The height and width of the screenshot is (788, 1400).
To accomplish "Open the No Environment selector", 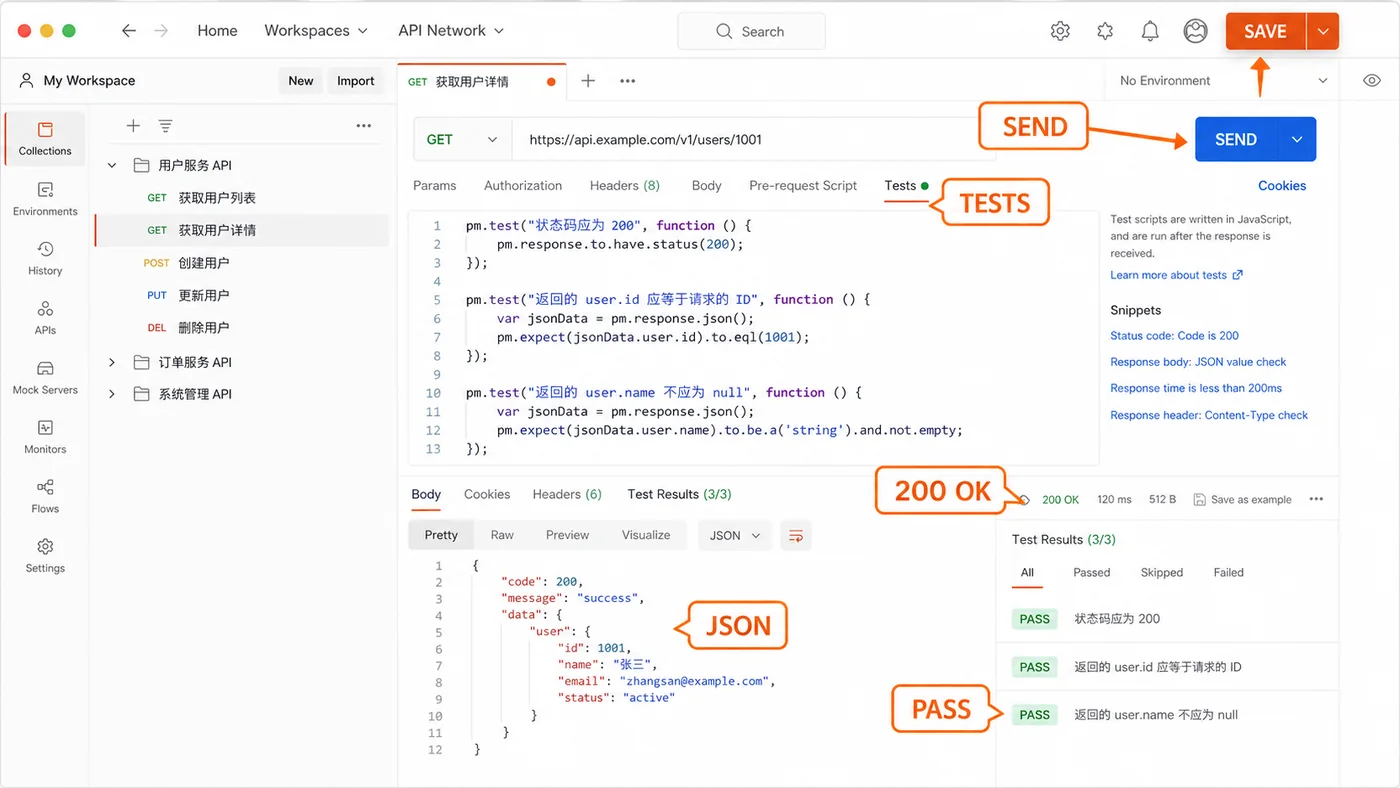I will click(x=1223, y=81).
